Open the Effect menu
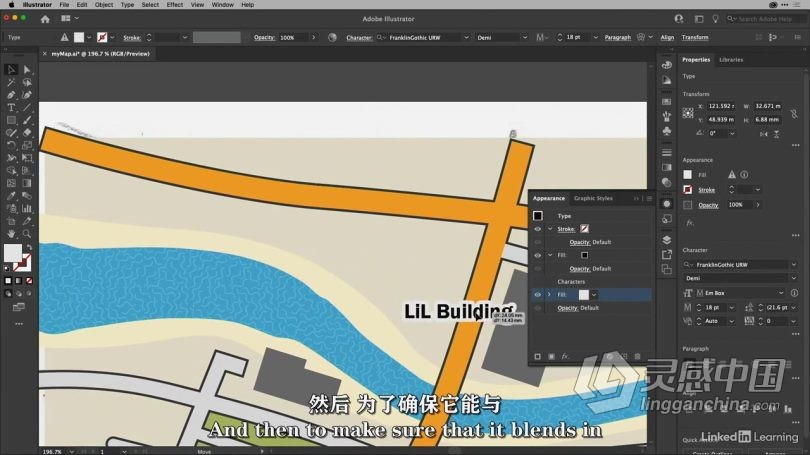 (x=175, y=5)
